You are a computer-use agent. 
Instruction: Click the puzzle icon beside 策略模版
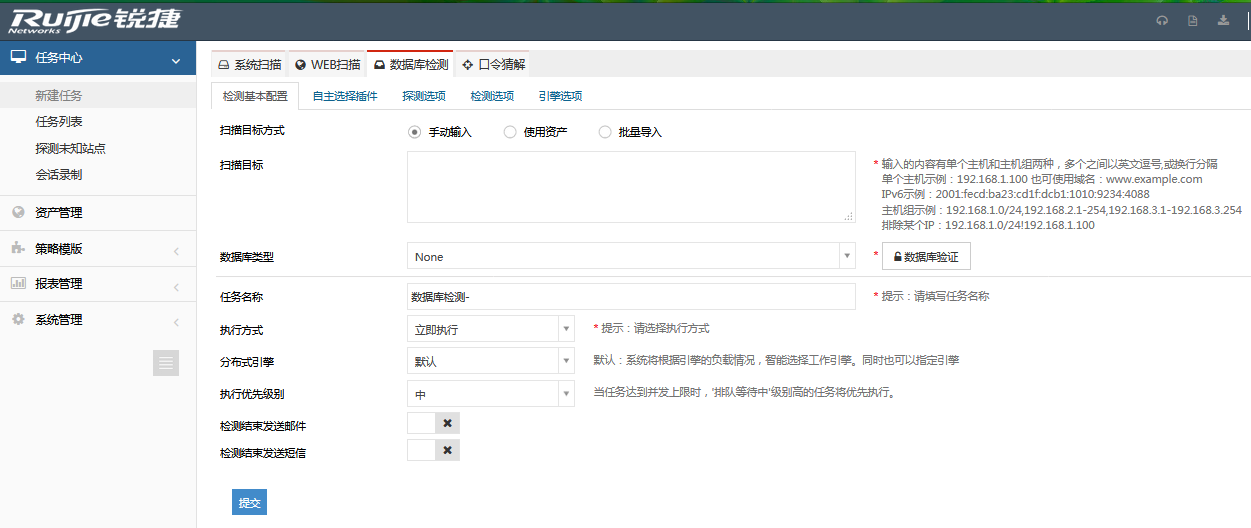[17, 248]
